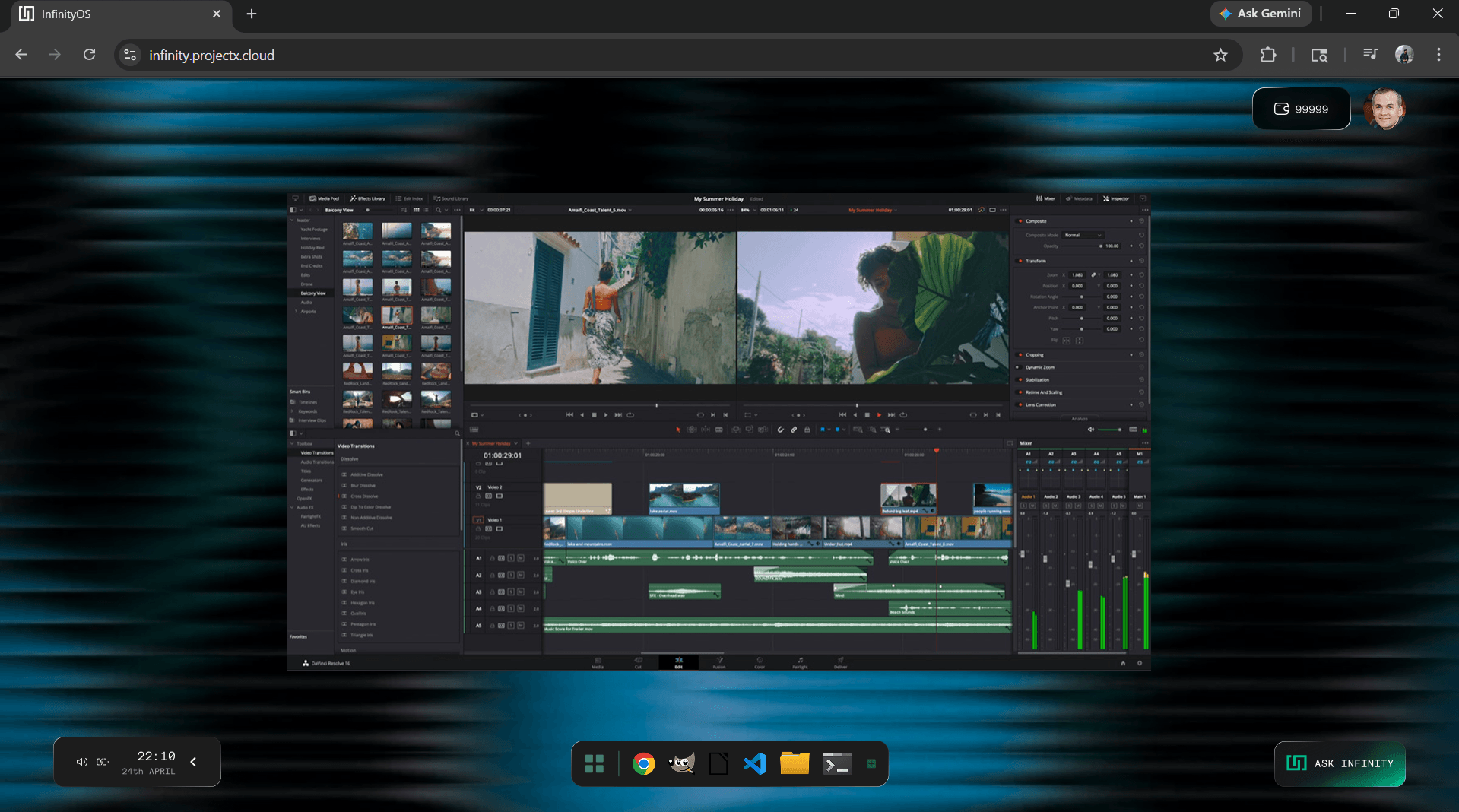Select the highlighted Amalfi_Coast_T clip thumbnail in the Media Pool

pos(397,314)
